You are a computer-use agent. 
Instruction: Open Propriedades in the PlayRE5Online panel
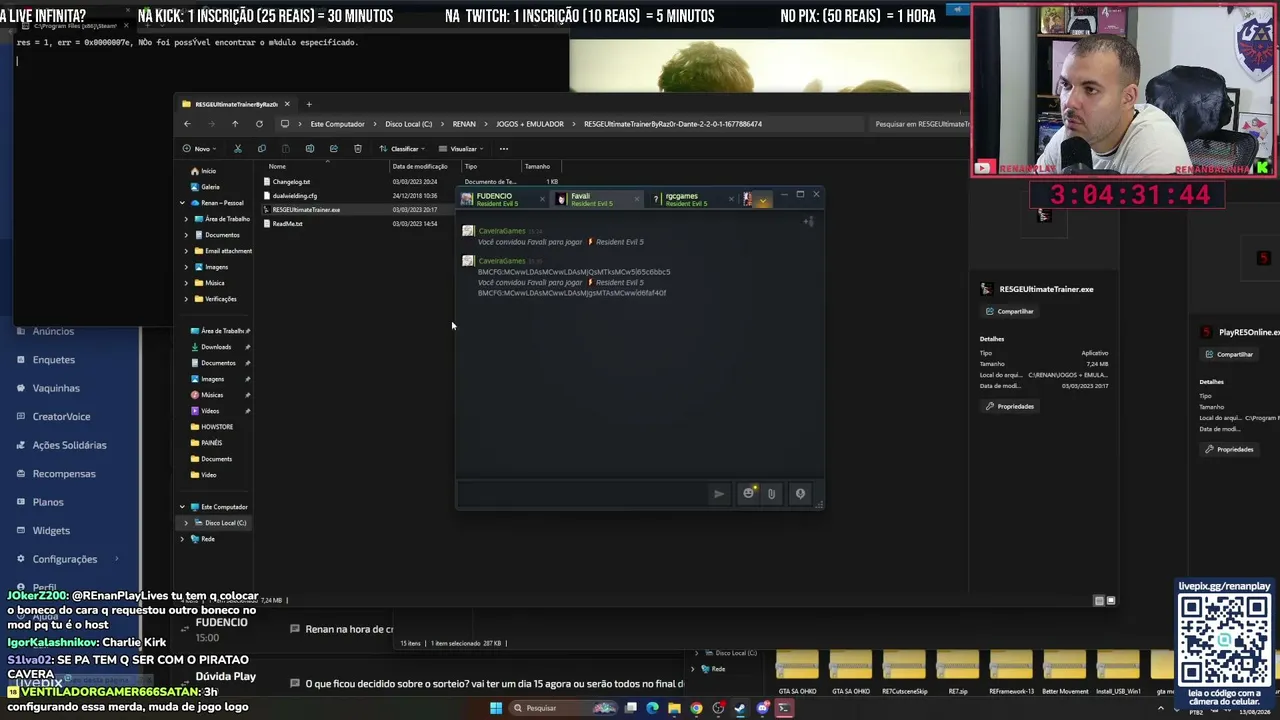tap(1229, 449)
